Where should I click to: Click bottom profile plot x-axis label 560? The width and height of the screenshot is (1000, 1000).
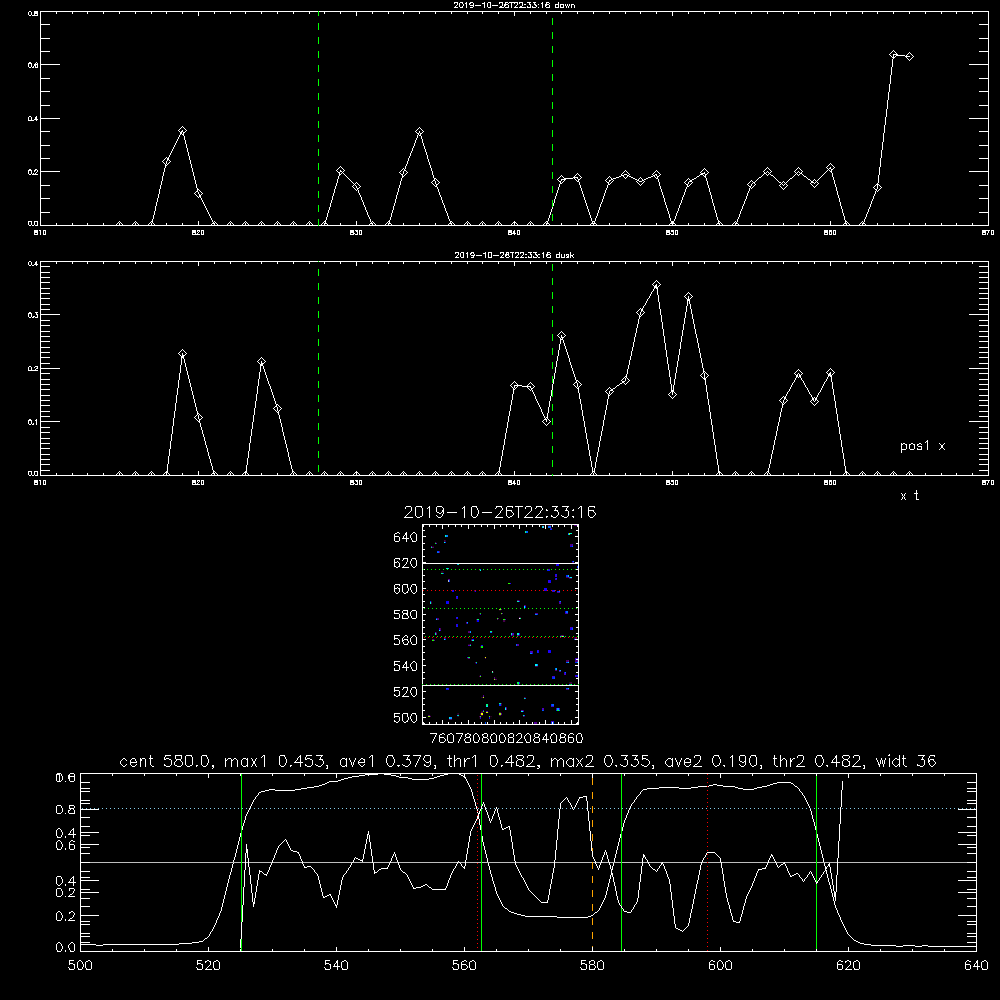point(464,966)
